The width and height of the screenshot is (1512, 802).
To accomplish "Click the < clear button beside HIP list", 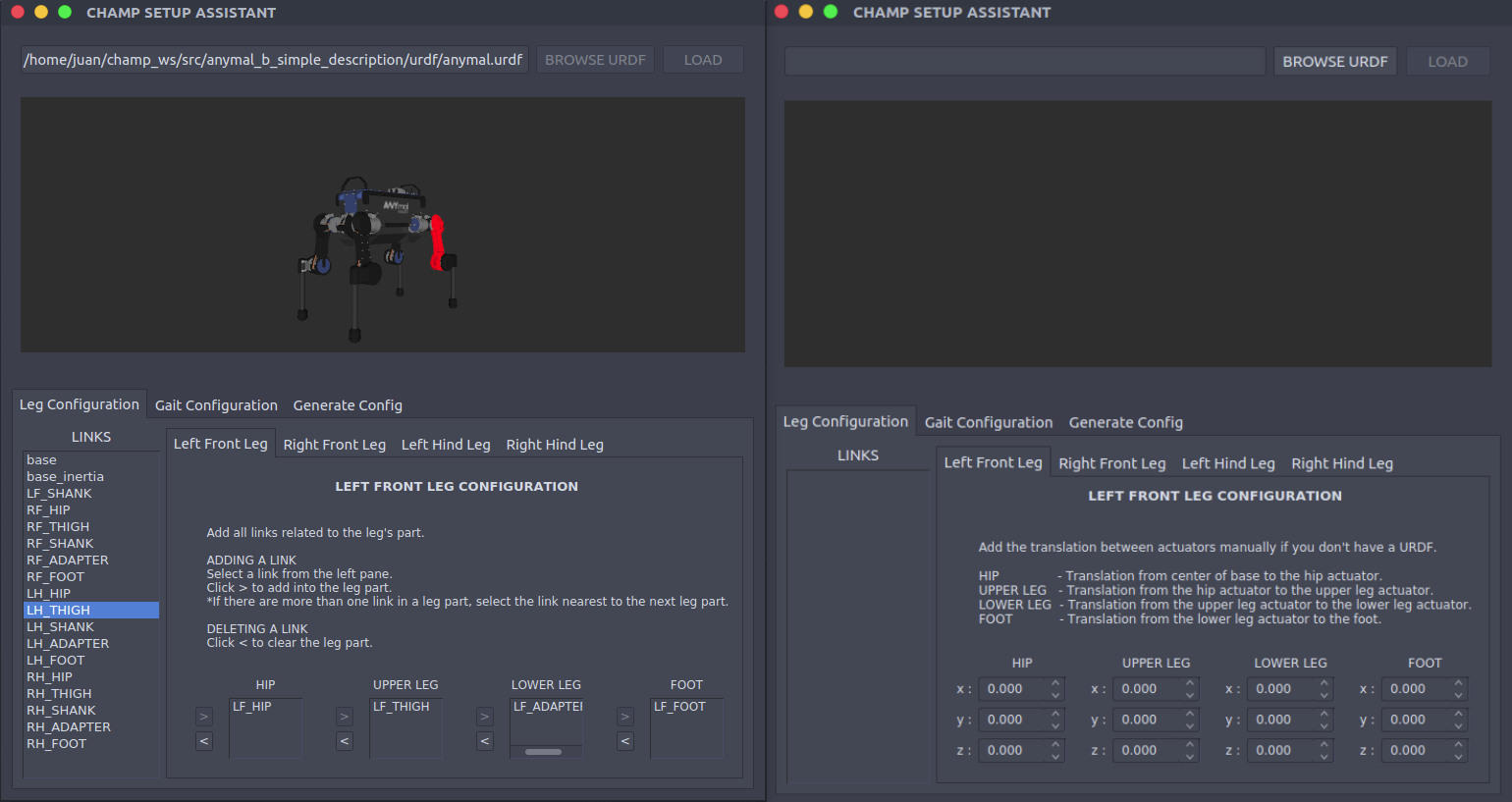I will click(x=204, y=741).
